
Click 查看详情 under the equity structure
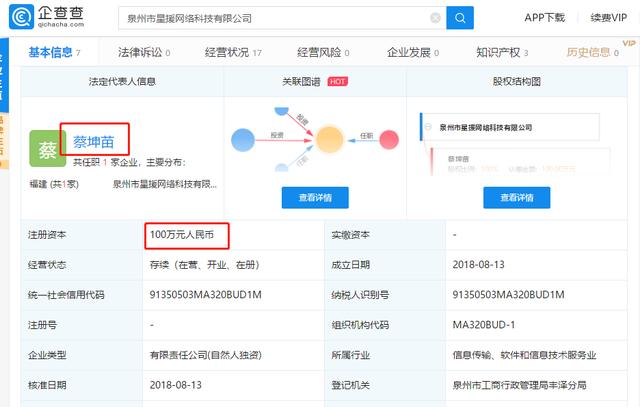click(x=517, y=198)
